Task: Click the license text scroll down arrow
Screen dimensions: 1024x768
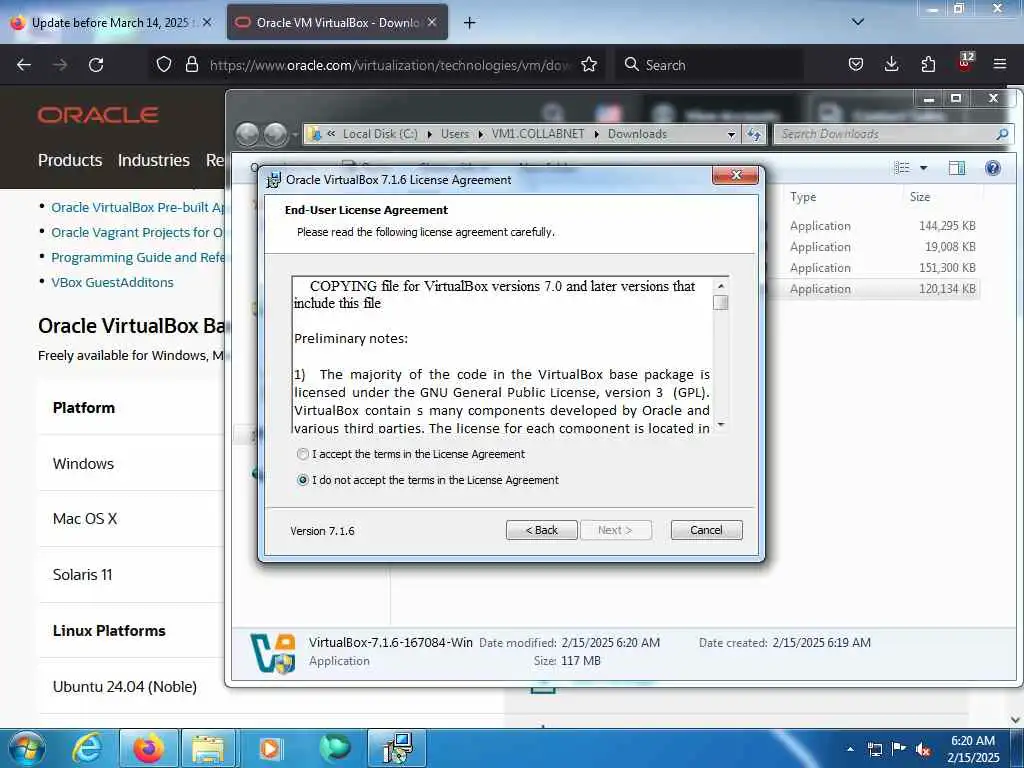Action: pos(720,424)
